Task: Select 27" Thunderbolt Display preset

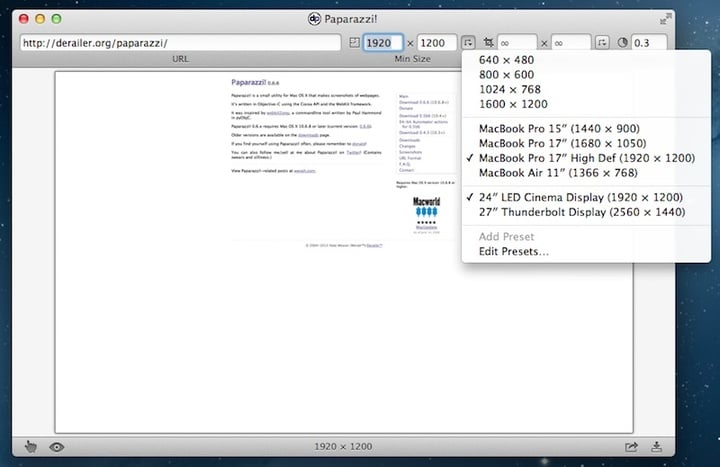Action: pos(581,212)
